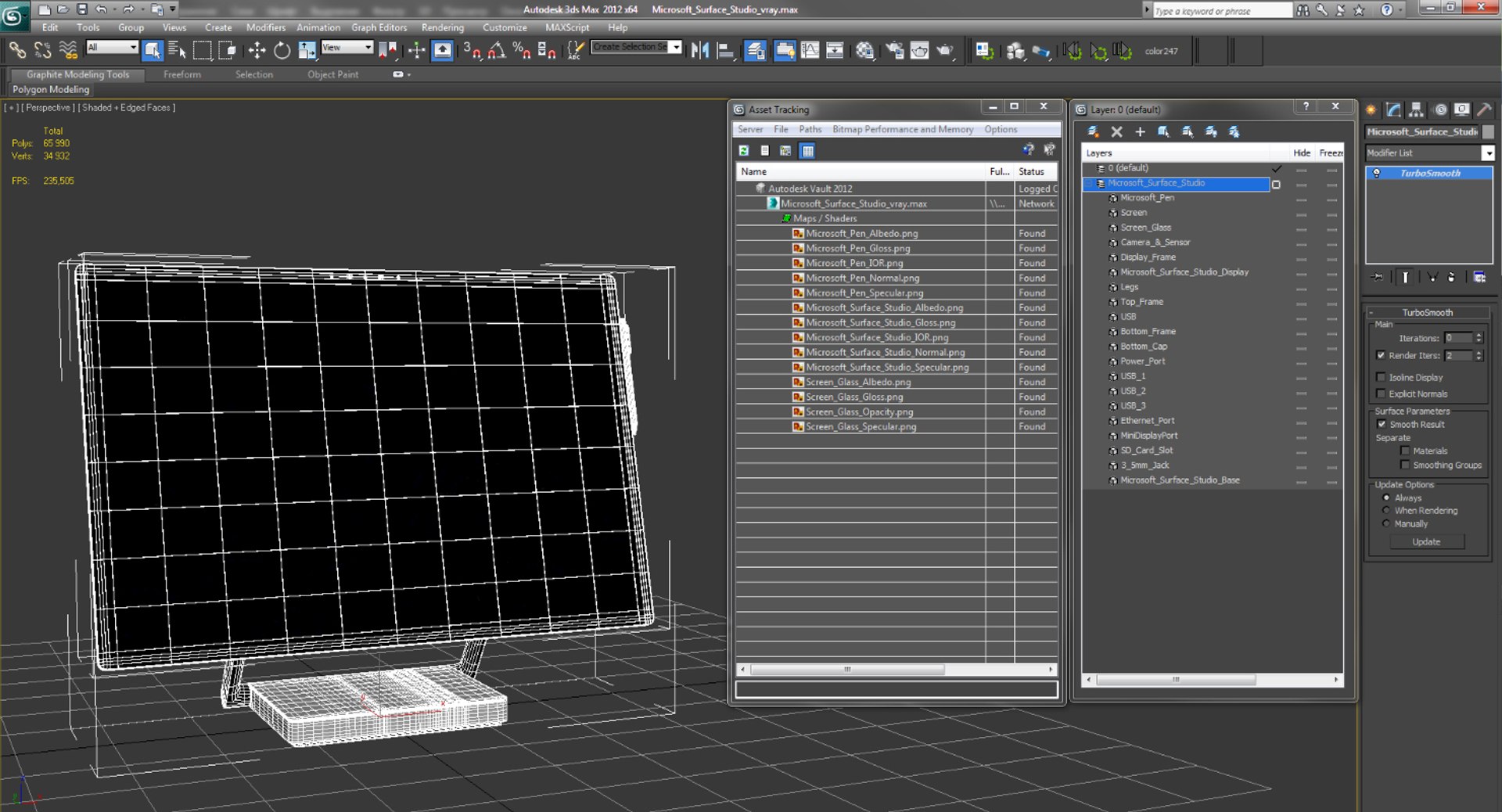Image resolution: width=1502 pixels, height=812 pixels.
Task: Open Paths menu in Asset Tracking
Action: [810, 130]
